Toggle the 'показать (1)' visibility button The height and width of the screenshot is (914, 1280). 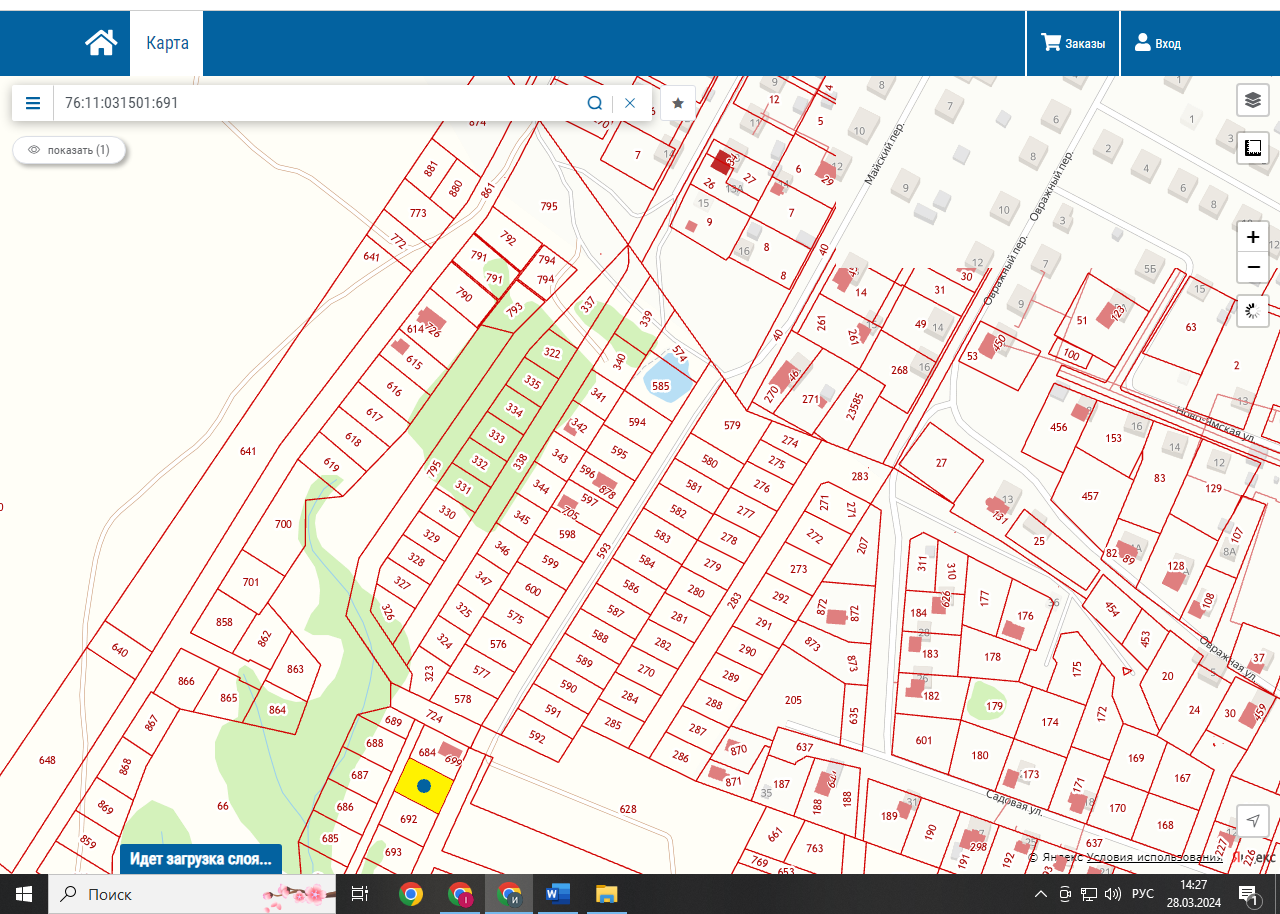[x=69, y=150]
